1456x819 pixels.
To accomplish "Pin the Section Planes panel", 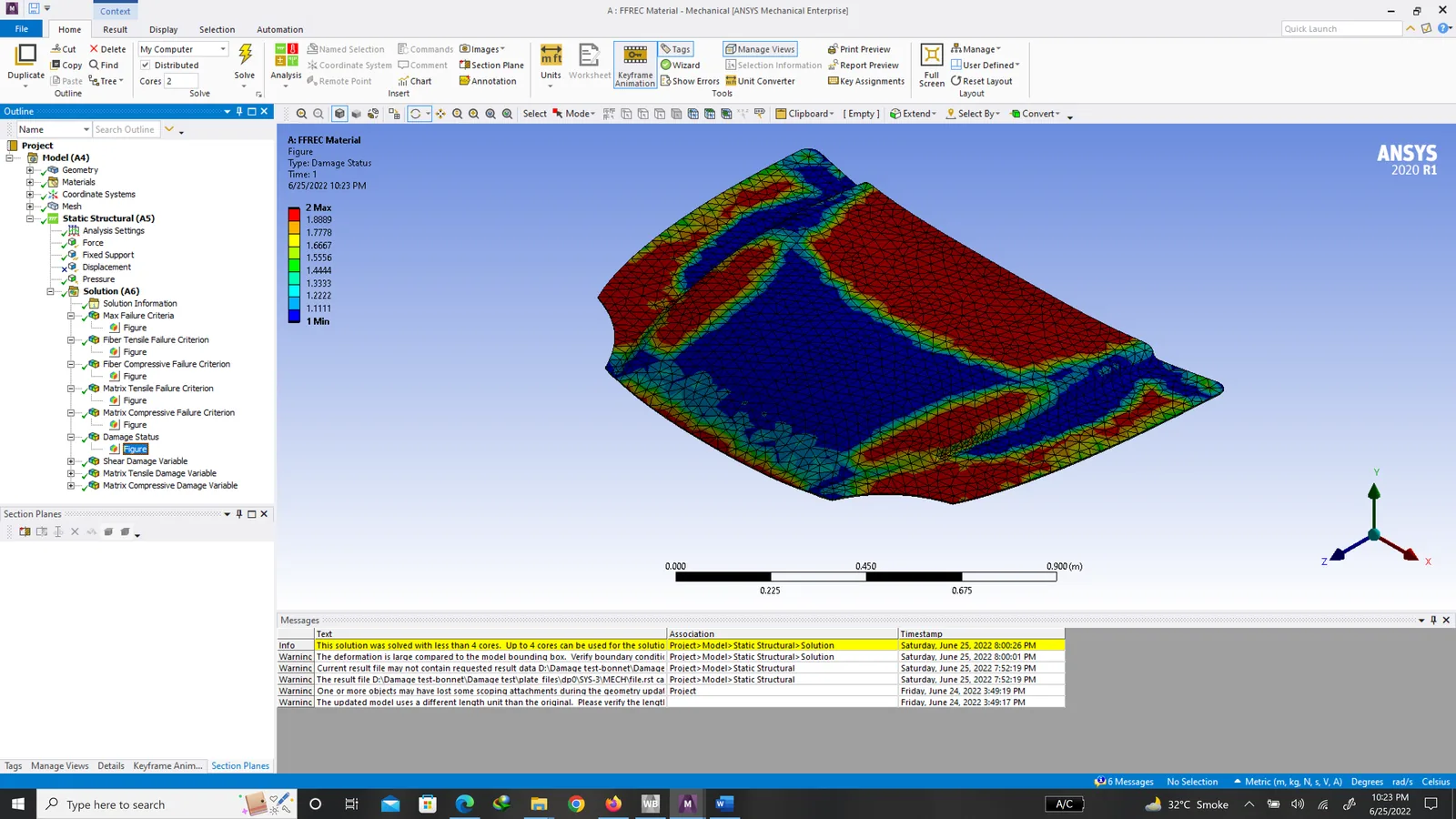I will click(239, 513).
